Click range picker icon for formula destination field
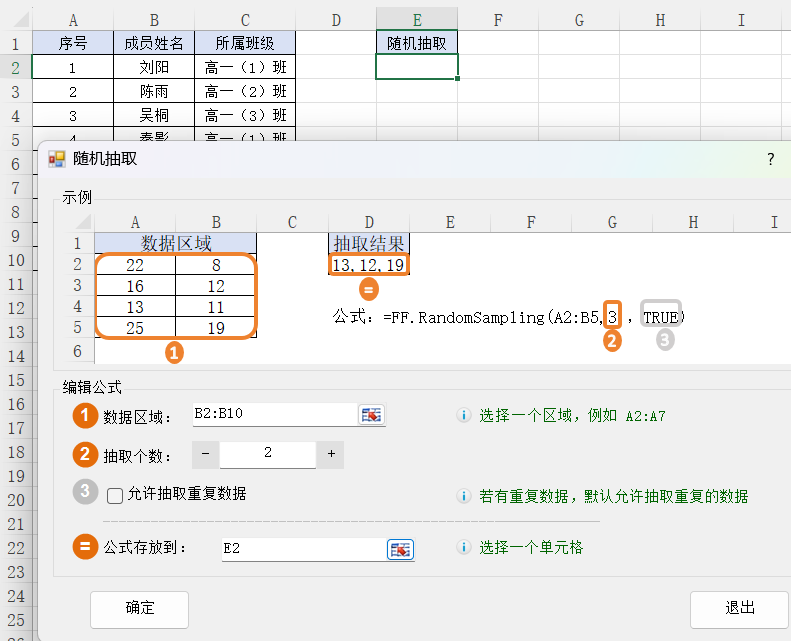The width and height of the screenshot is (791, 641). (400, 549)
